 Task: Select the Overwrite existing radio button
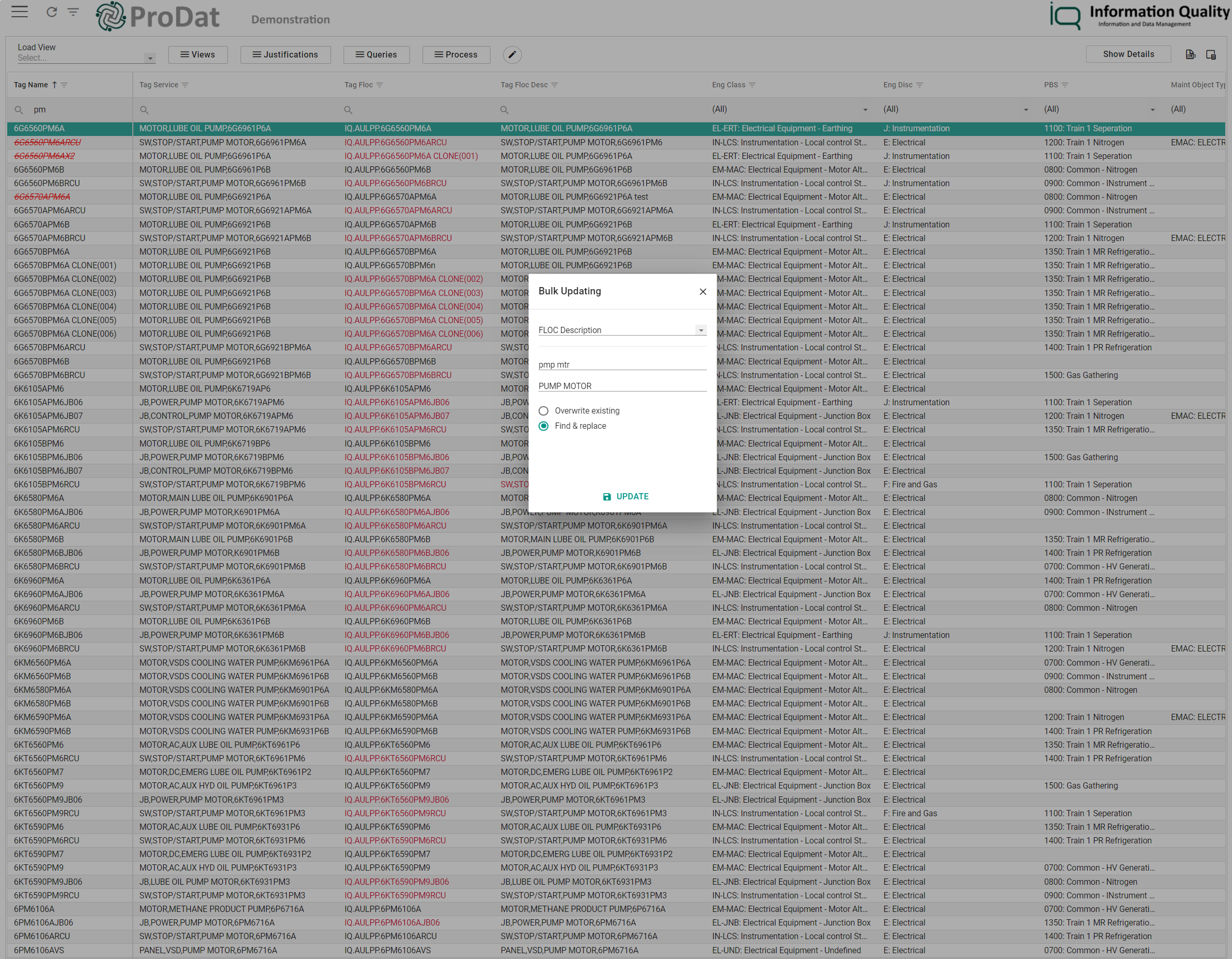click(545, 410)
